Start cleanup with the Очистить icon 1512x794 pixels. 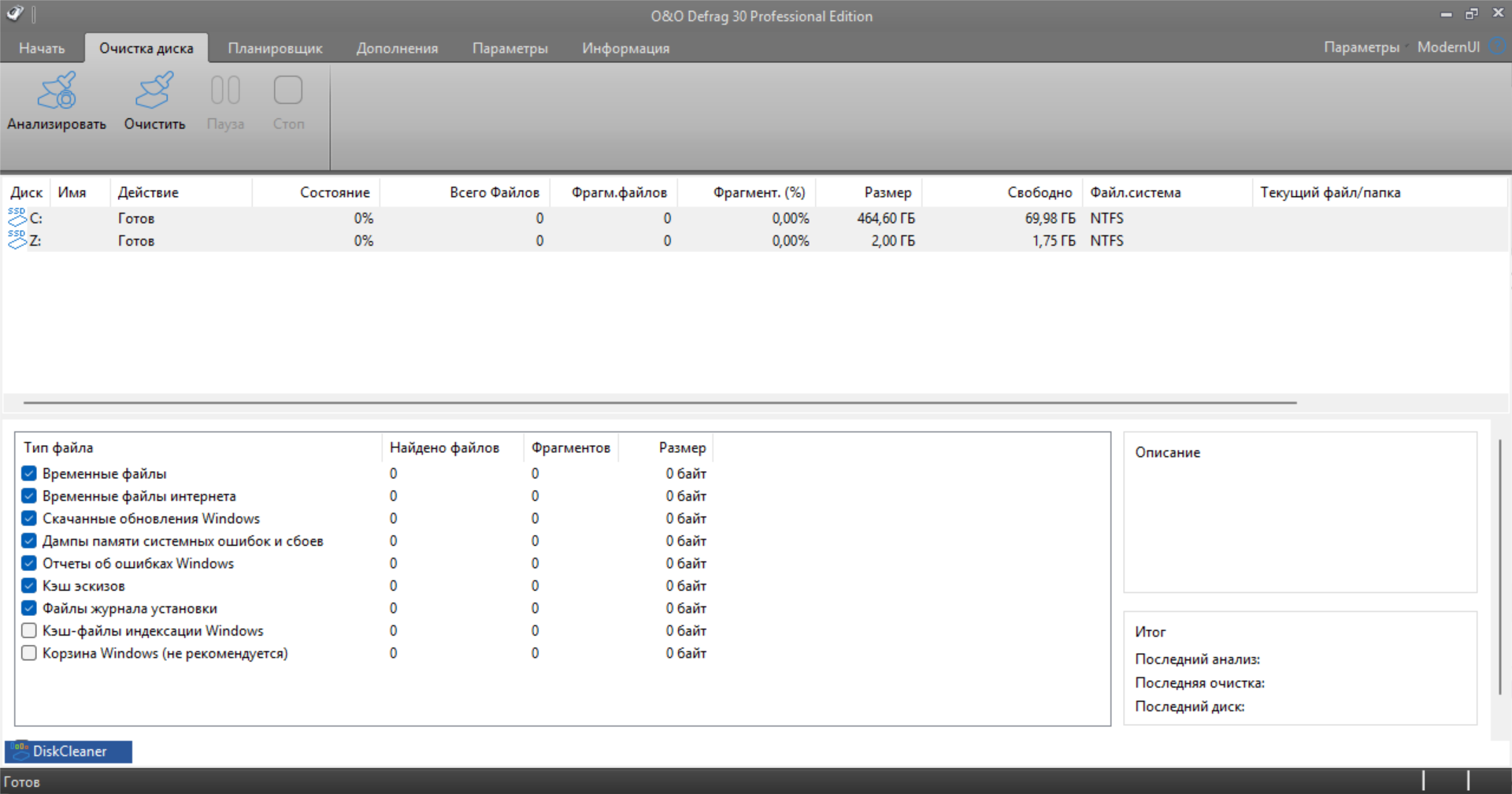pyautogui.click(x=154, y=91)
